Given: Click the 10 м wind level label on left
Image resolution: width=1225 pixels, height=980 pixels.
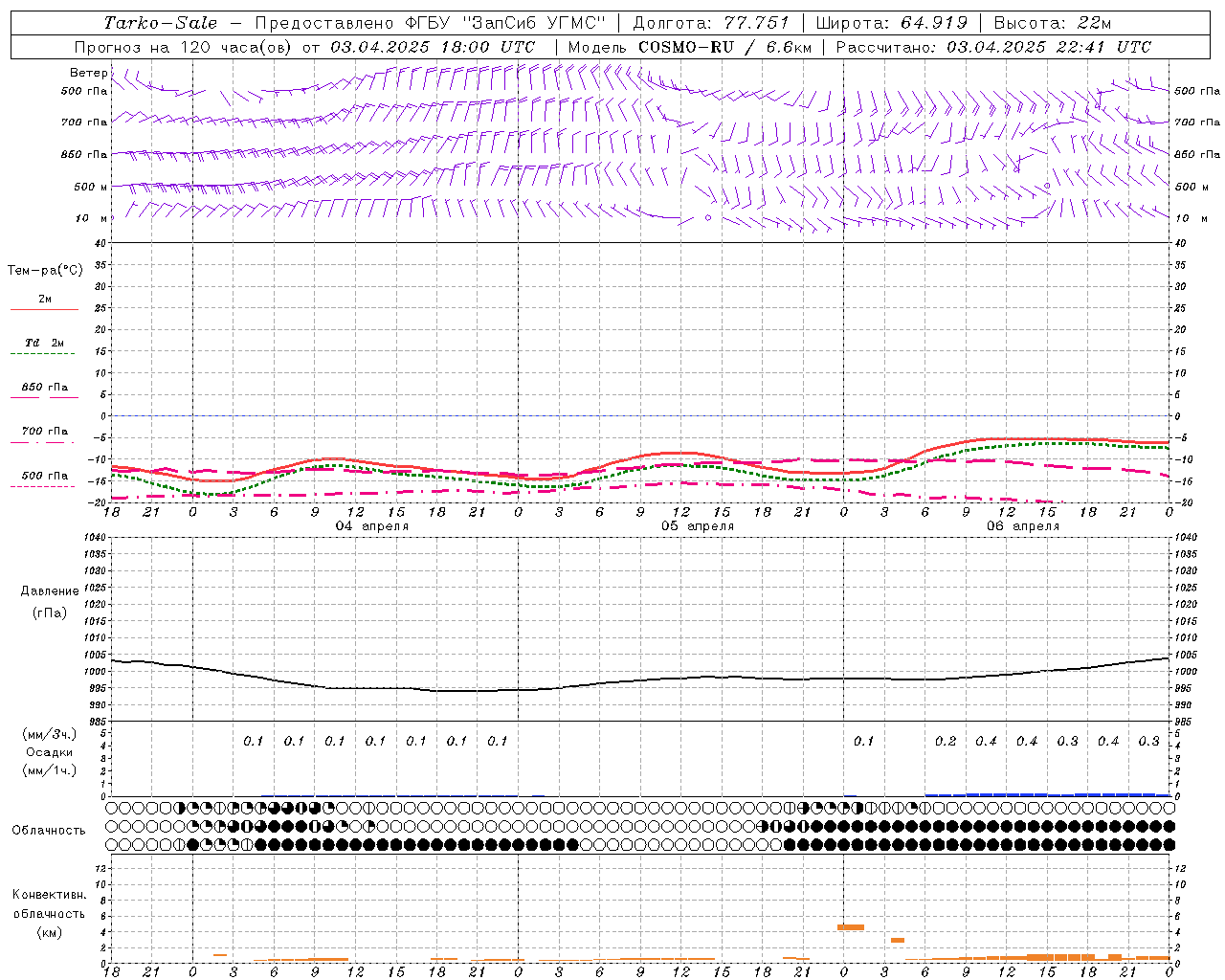Looking at the screenshot, I should (92, 219).
